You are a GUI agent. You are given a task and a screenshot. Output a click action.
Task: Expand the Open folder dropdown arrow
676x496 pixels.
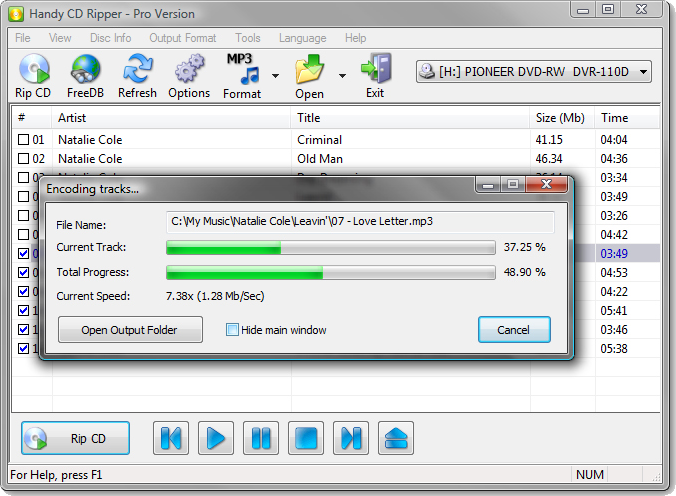(x=342, y=75)
